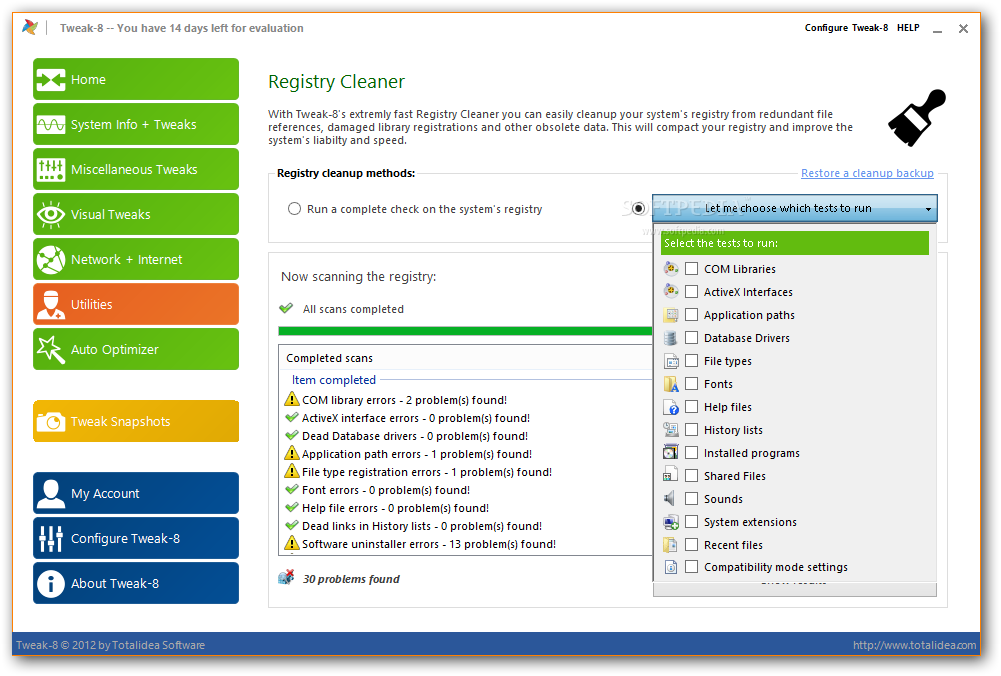Image resolution: width=1001 pixels, height=676 pixels.
Task: Click the Database Drivers icon
Action: click(x=671, y=338)
